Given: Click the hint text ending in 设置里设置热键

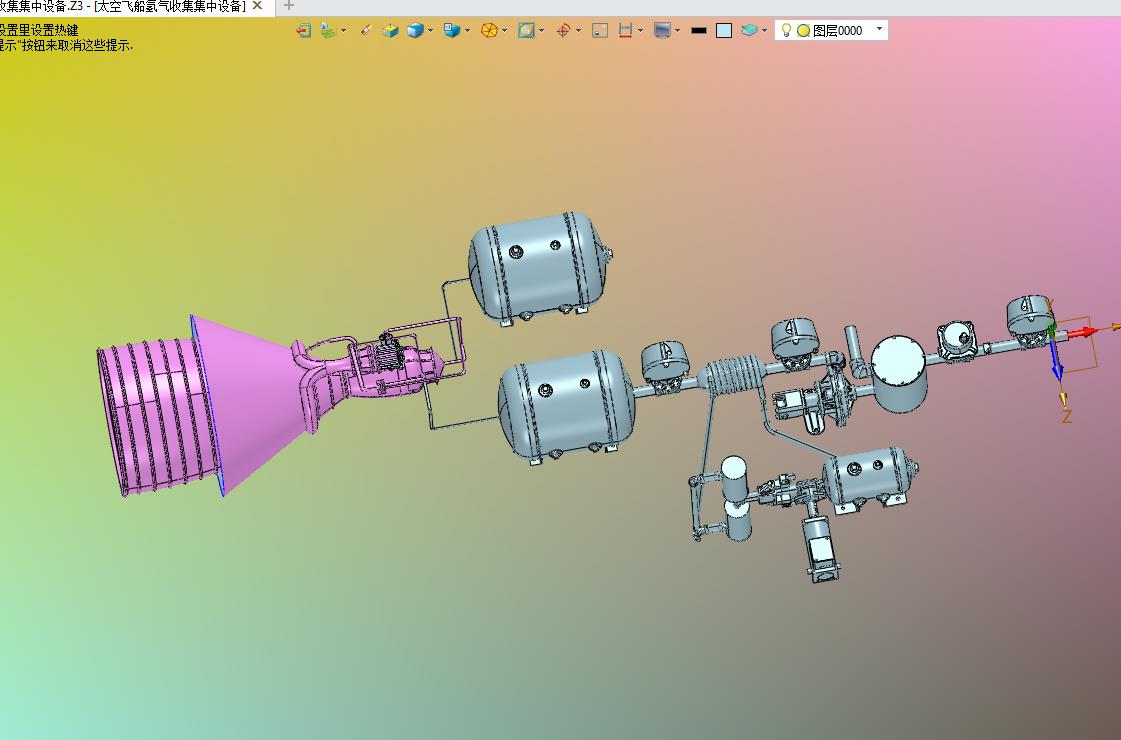Looking at the screenshot, I should click(39, 31).
